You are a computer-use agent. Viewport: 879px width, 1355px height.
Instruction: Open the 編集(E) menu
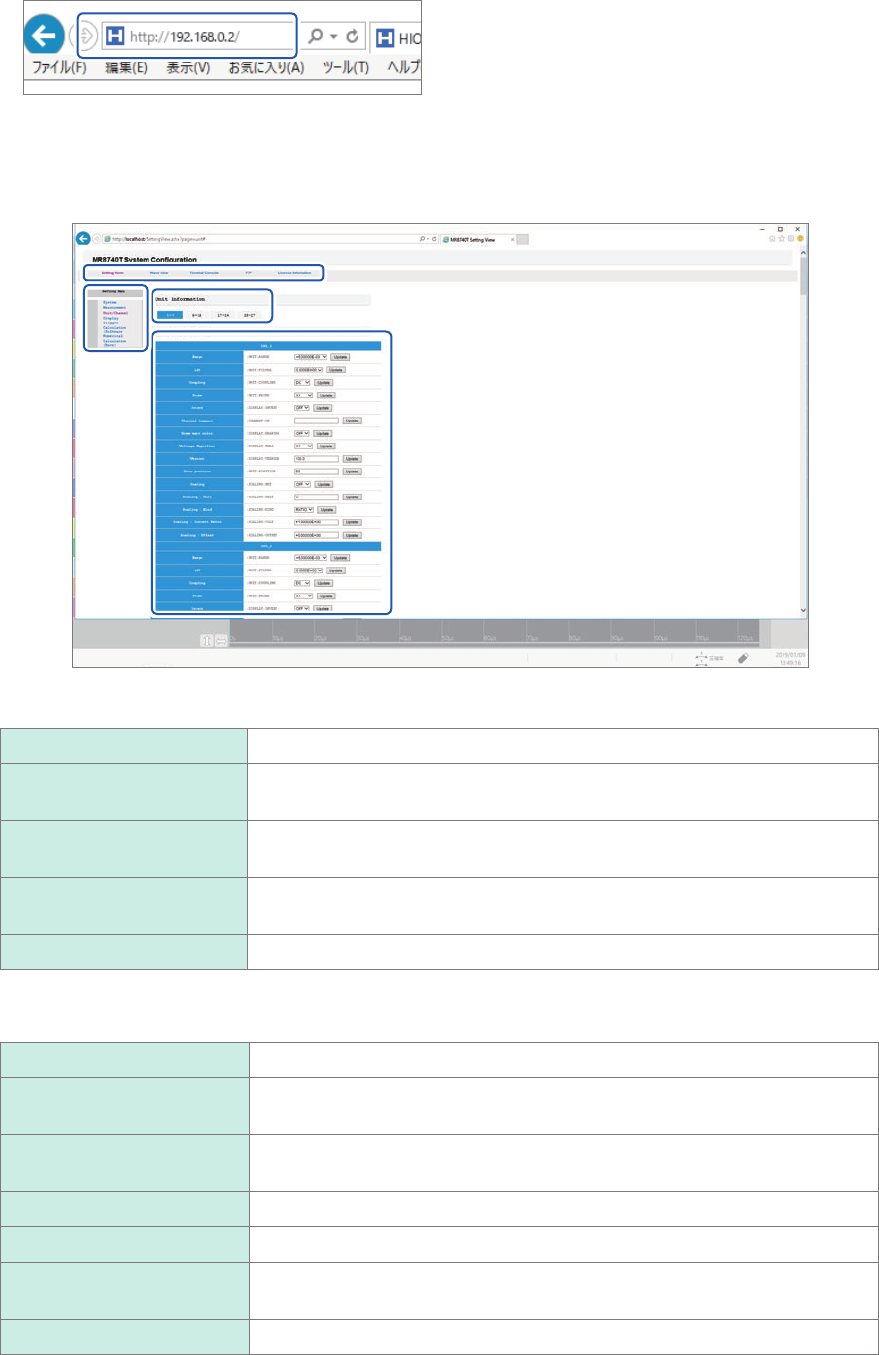point(127,67)
